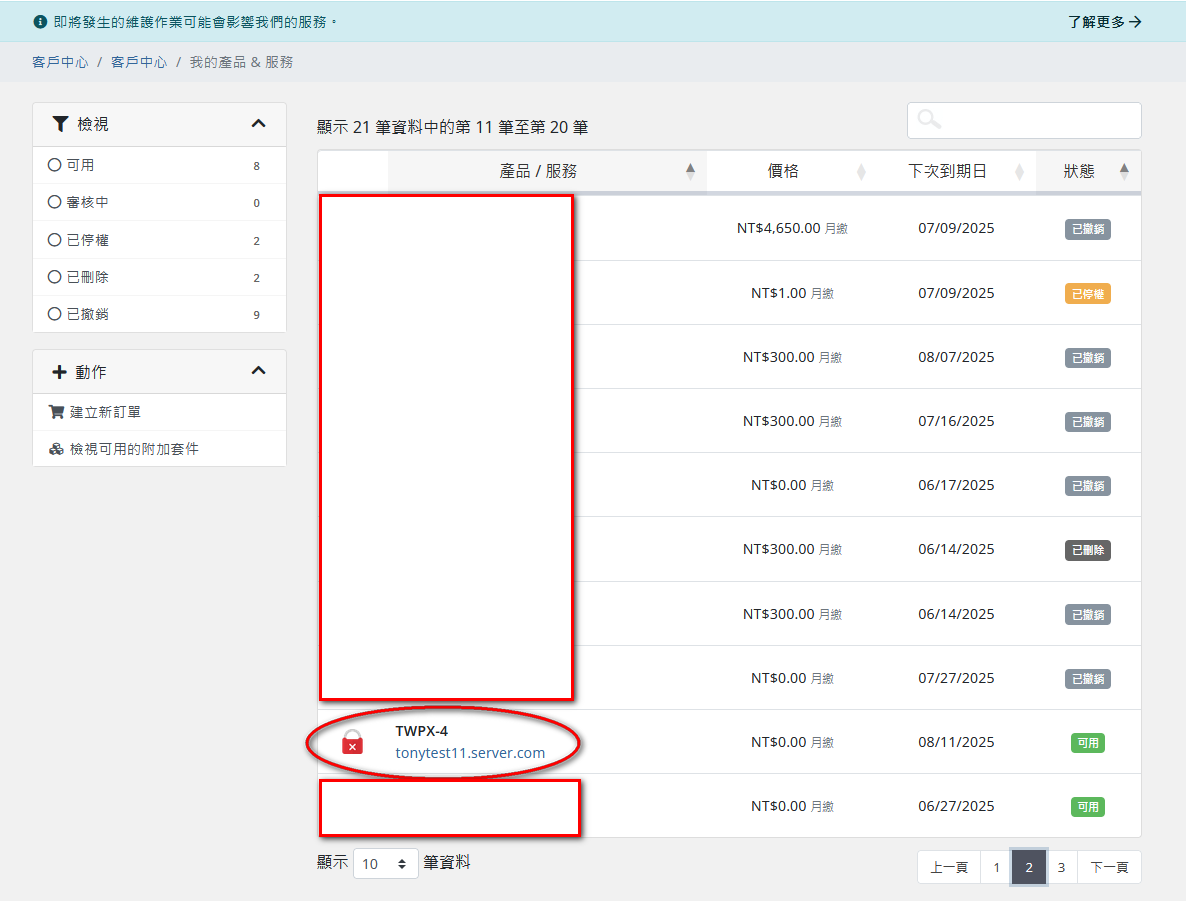Click the shopping cart icon for new order
This screenshot has height=901, width=1186.
[56, 412]
